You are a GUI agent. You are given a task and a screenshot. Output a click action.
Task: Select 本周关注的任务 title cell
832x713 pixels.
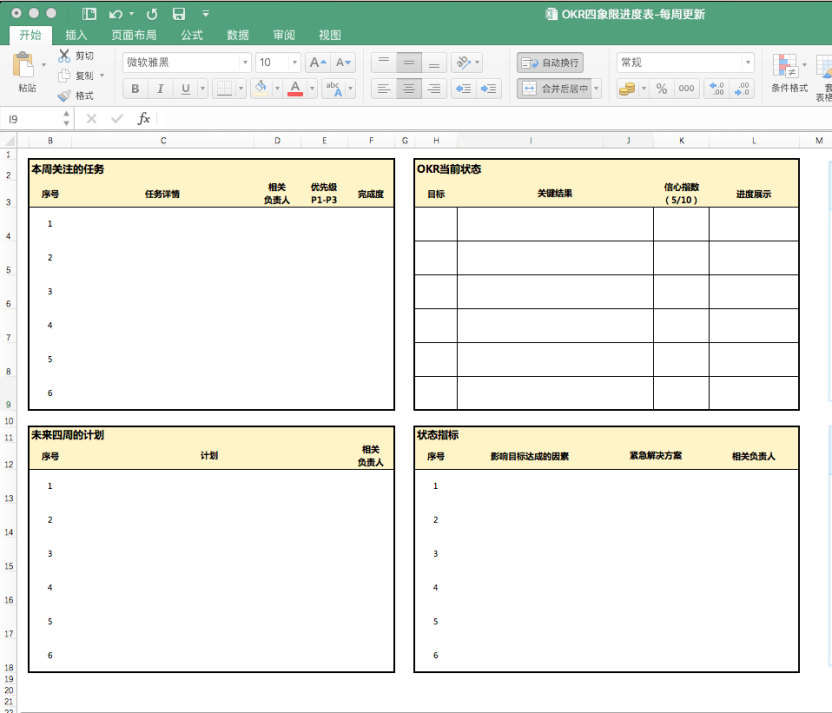pos(68,169)
